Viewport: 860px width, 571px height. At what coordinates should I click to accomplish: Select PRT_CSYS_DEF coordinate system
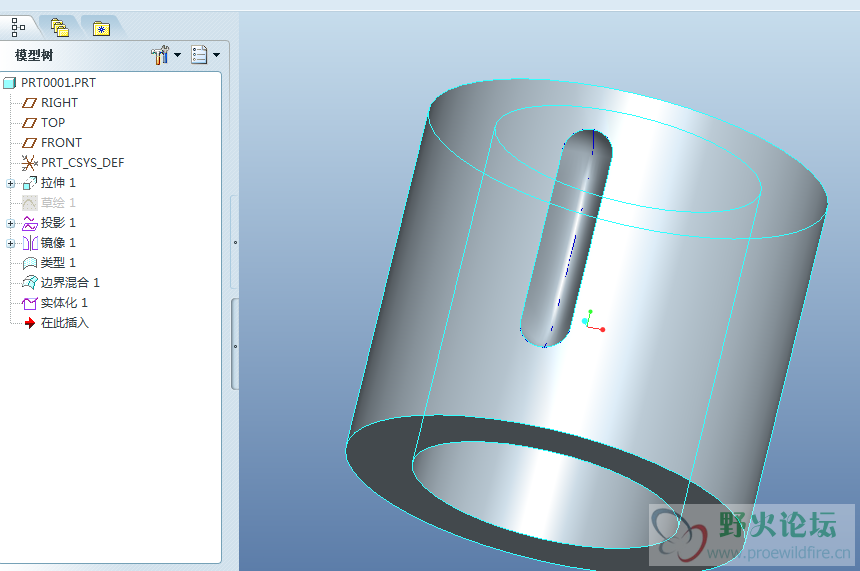click(82, 163)
